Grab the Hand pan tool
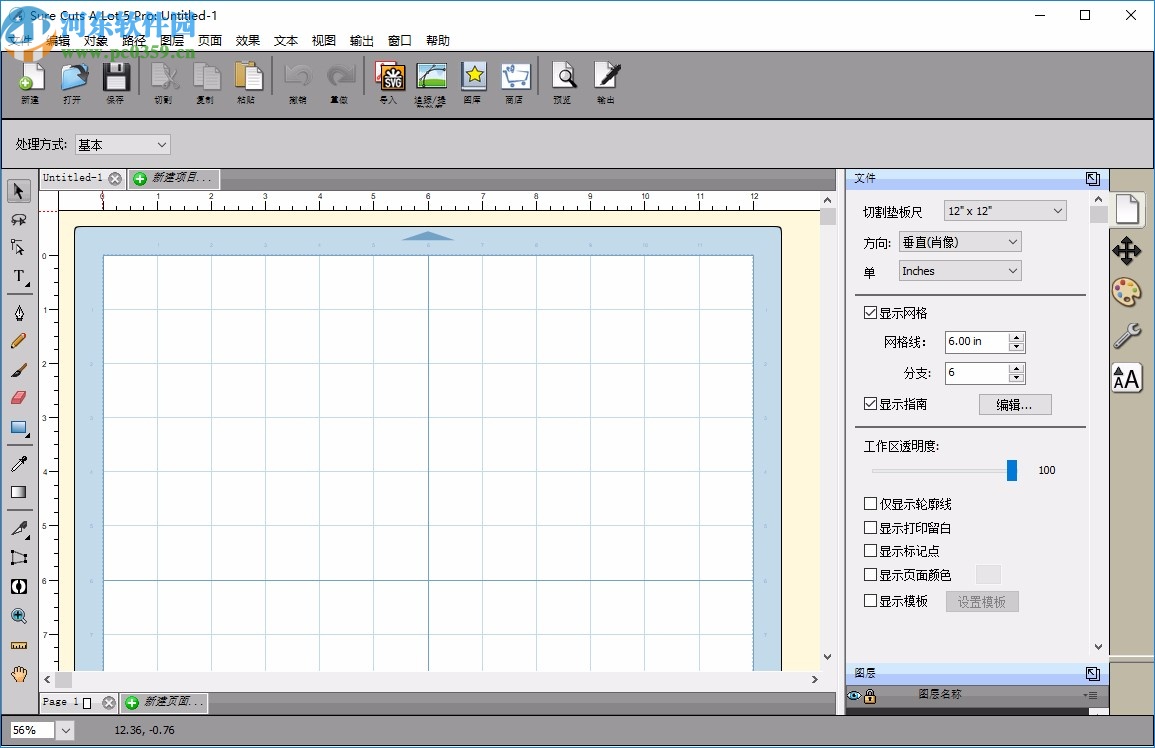 click(x=19, y=675)
